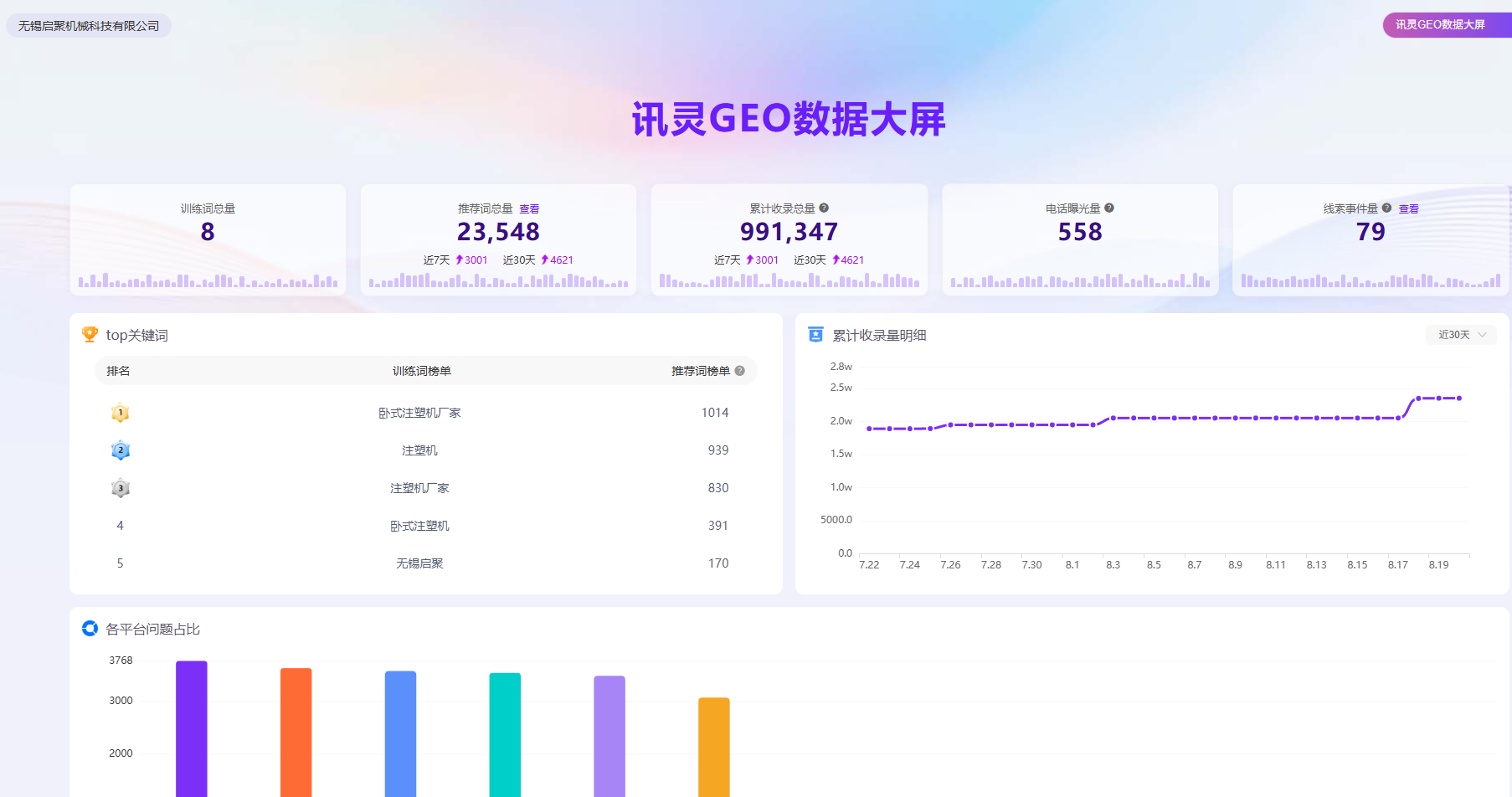The image size is (1512, 797).
Task: Select keyword 卧式注塑机 in rank 4 row
Action: click(419, 526)
